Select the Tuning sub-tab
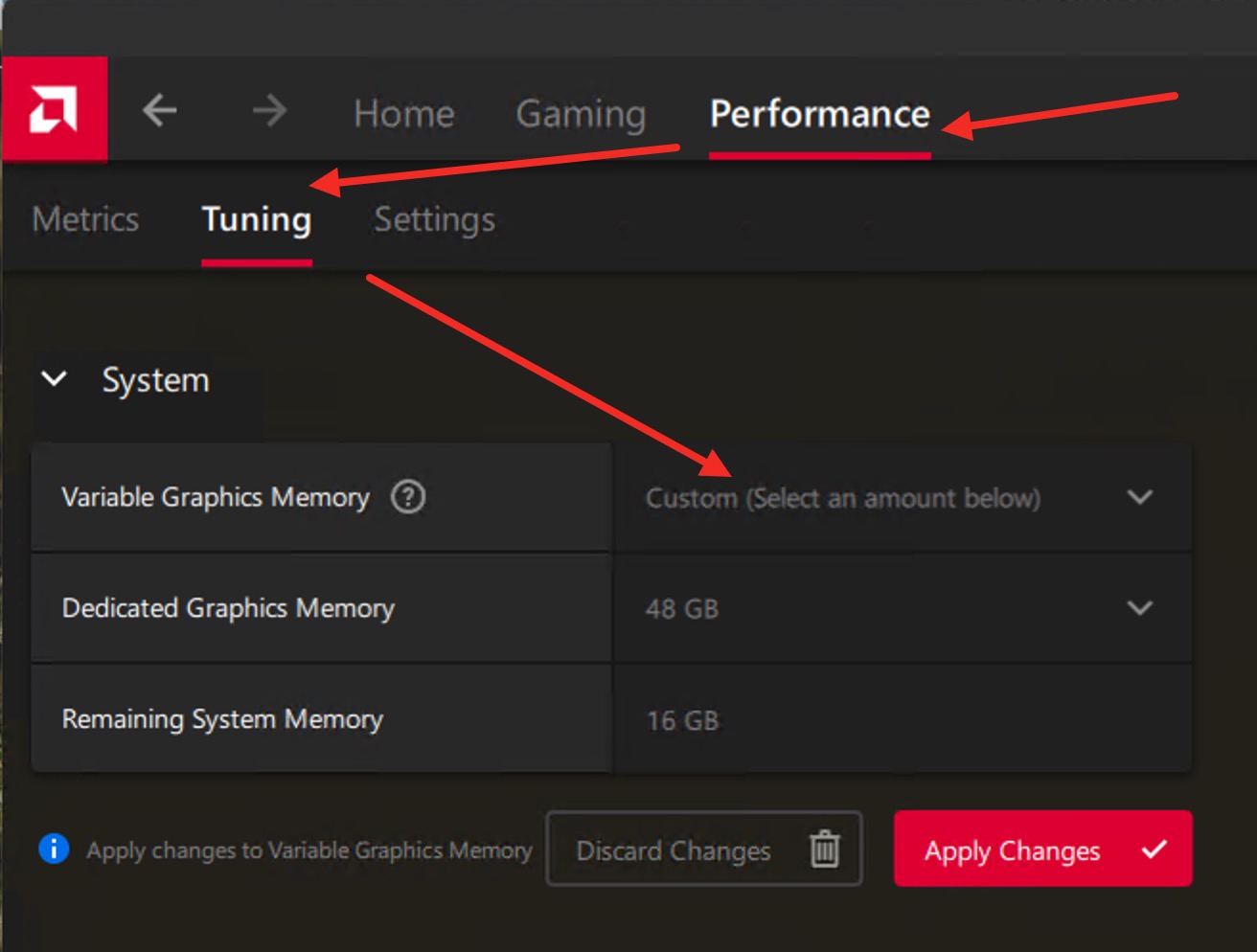The height and width of the screenshot is (952, 1257). [x=257, y=219]
